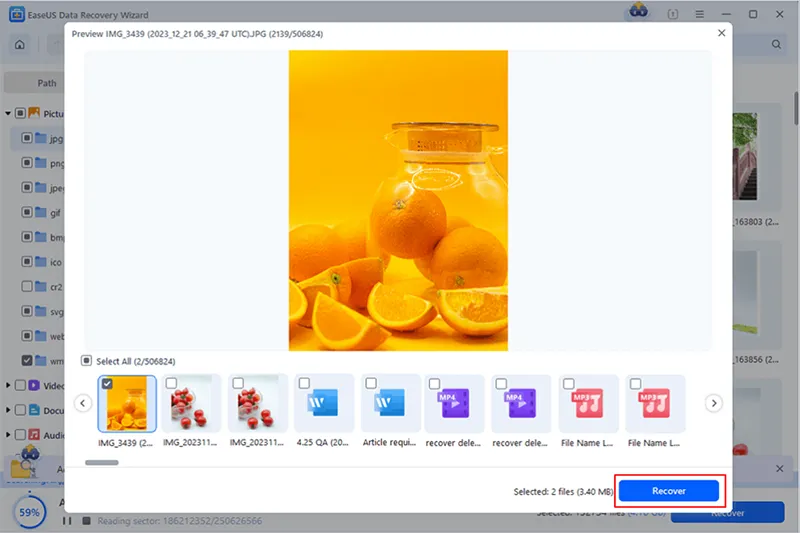Check the 4.25 QA document checkbox
Viewport: 800px width, 533px height.
304,383
